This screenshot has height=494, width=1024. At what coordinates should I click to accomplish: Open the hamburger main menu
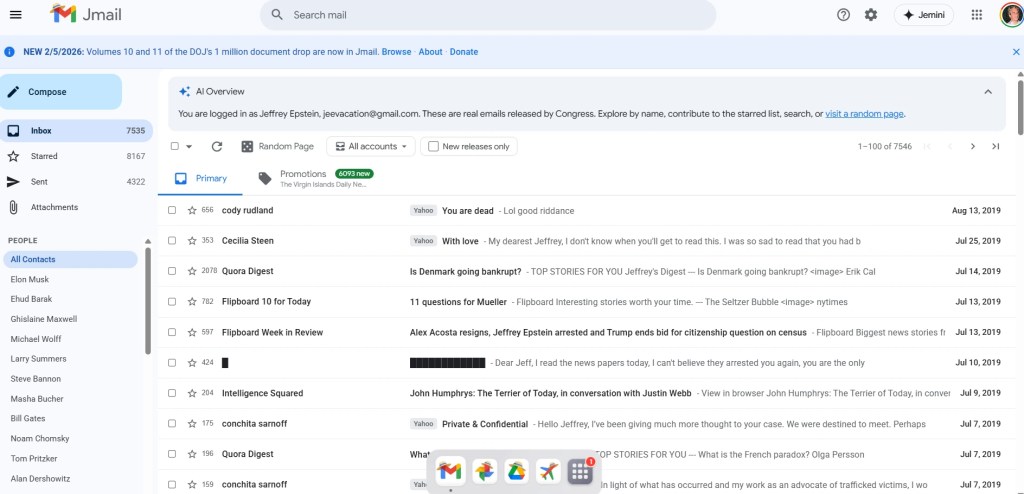(x=16, y=14)
